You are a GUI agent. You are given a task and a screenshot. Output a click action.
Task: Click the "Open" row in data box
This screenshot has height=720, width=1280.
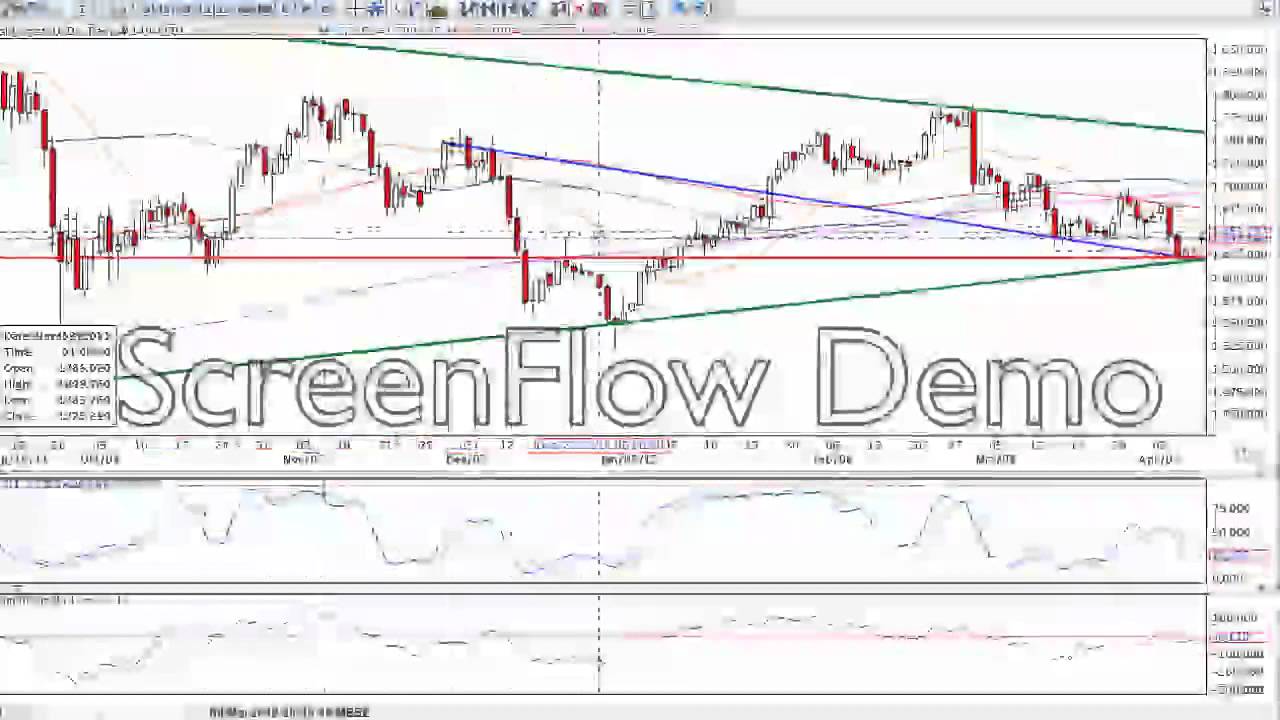(58, 368)
